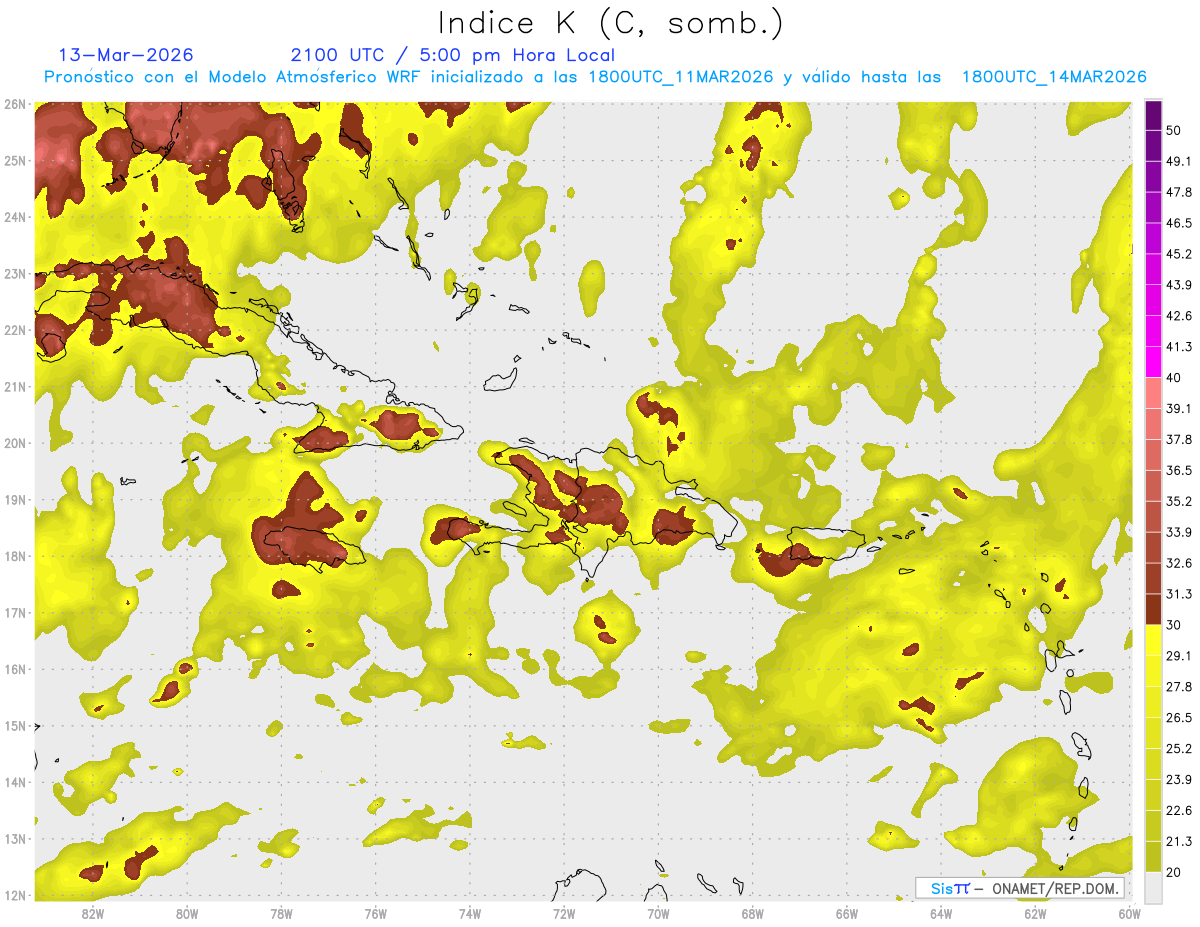The height and width of the screenshot is (927, 1200).
Task: Pick the brown swatch between 30 and 31.3
Action: [x=1153, y=610]
